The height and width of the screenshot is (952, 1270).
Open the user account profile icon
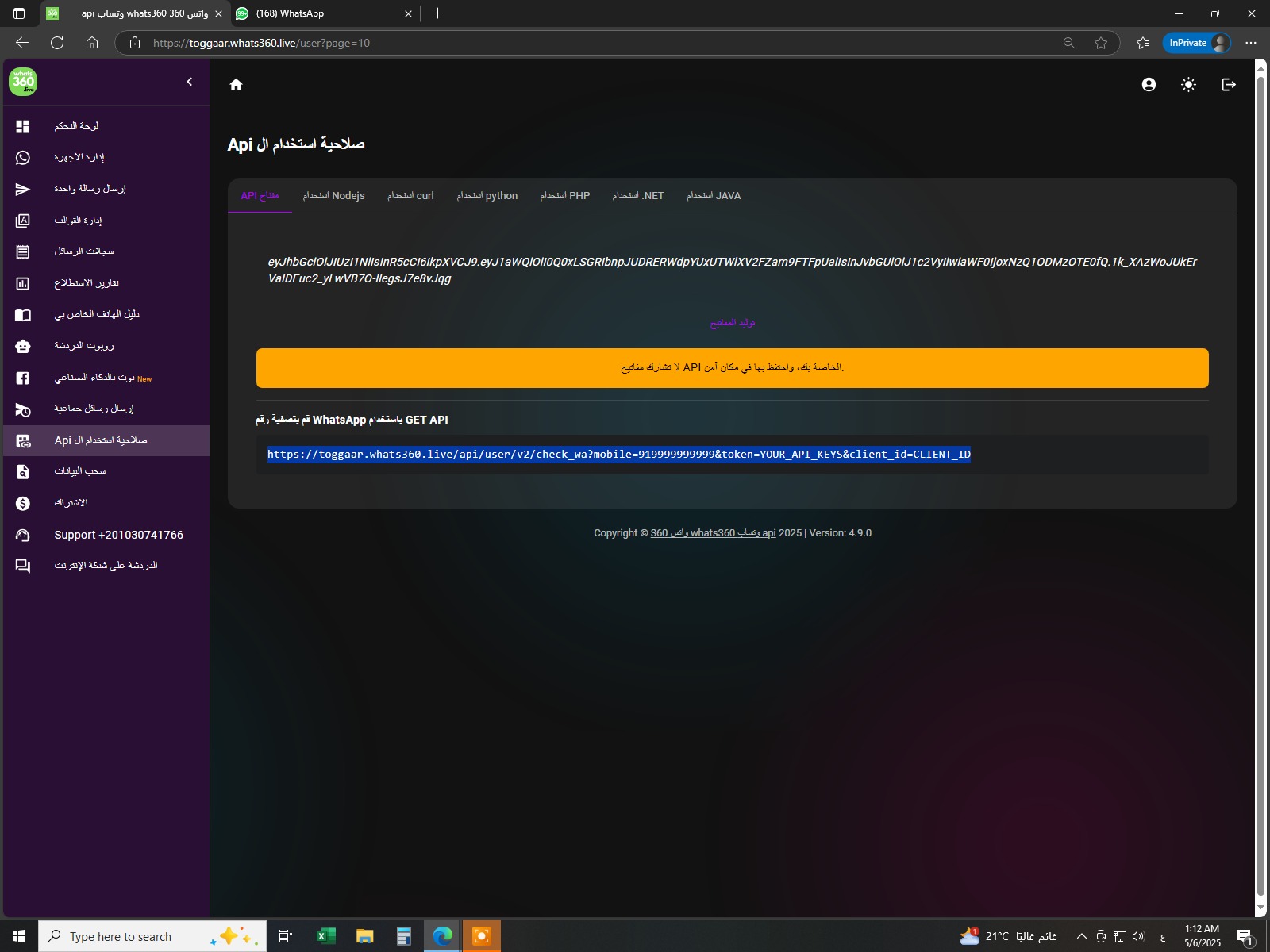pyautogui.click(x=1149, y=85)
